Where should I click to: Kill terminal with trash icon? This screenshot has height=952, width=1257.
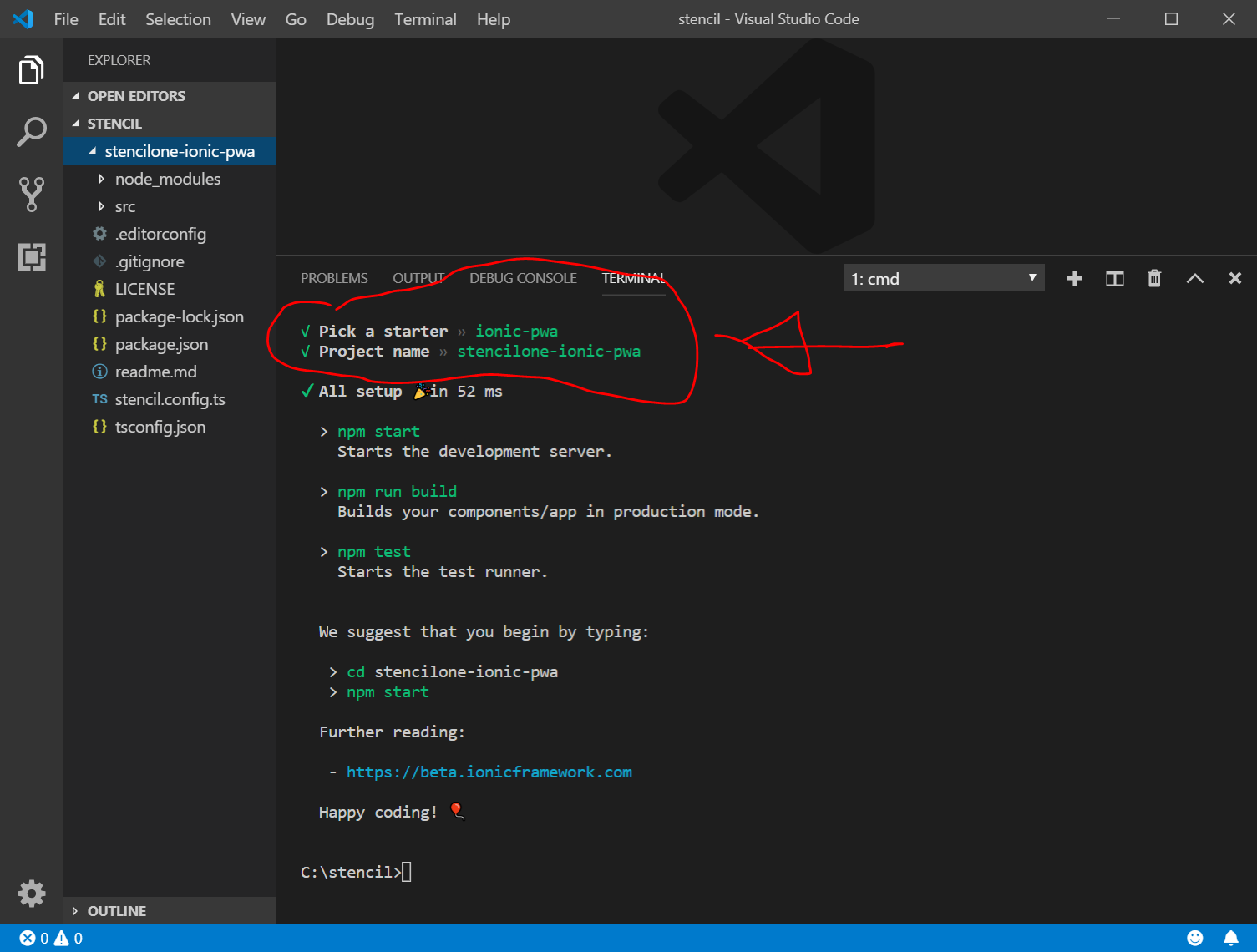click(1154, 278)
